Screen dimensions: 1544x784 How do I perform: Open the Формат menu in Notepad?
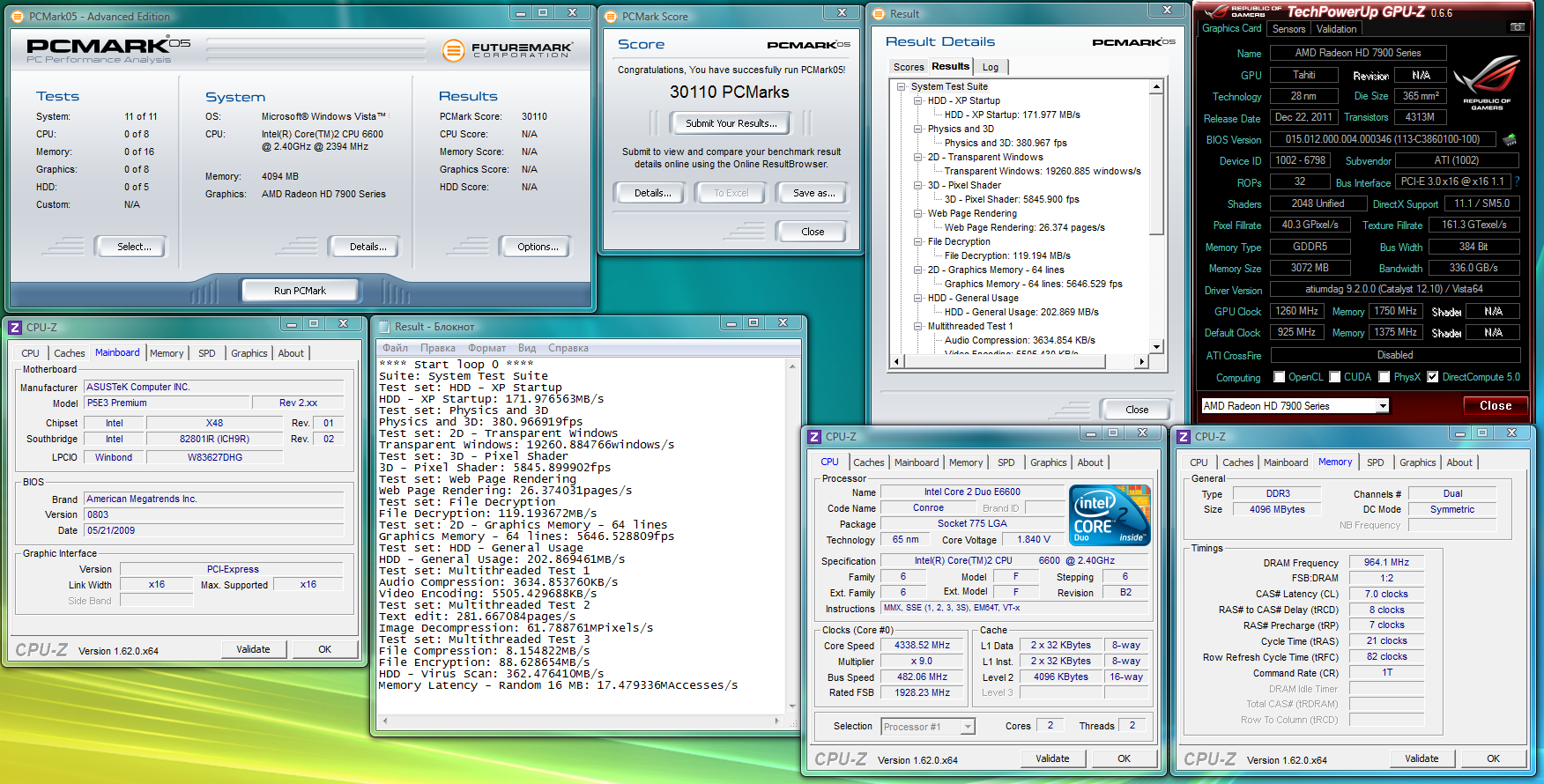click(486, 348)
